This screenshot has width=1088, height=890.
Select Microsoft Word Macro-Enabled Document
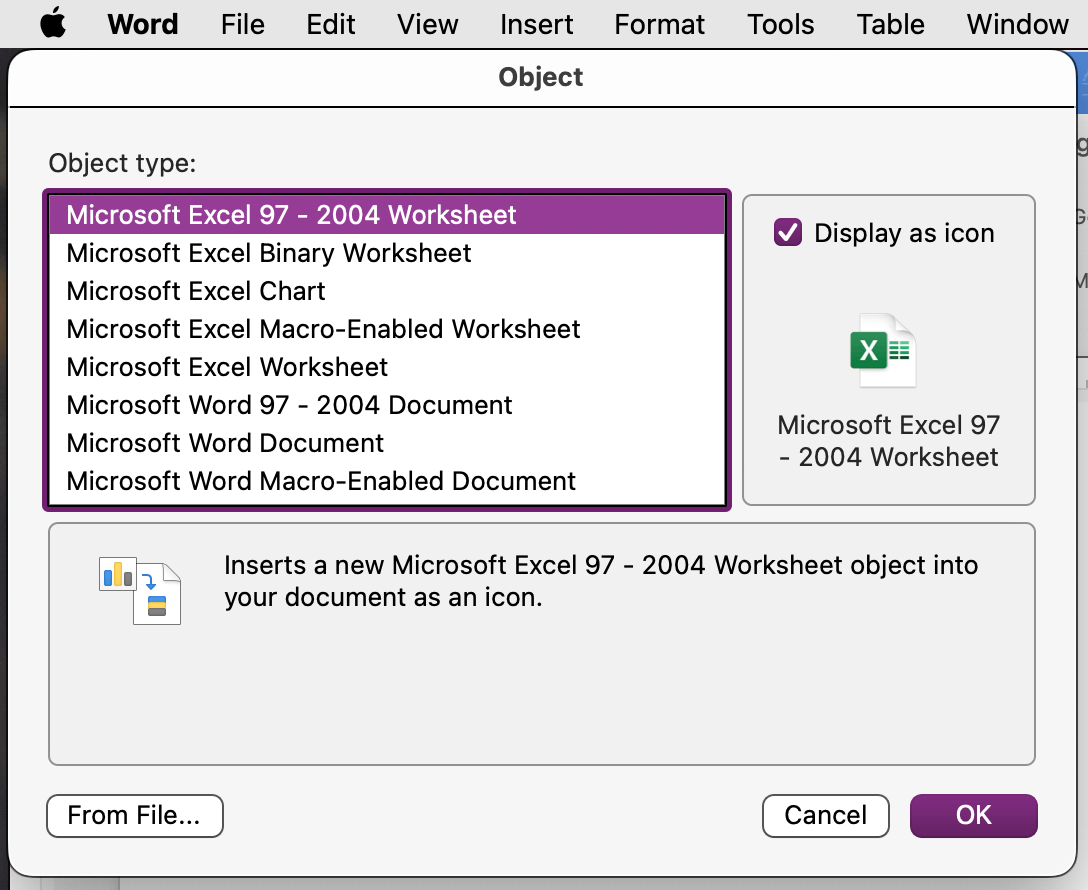coord(321,481)
